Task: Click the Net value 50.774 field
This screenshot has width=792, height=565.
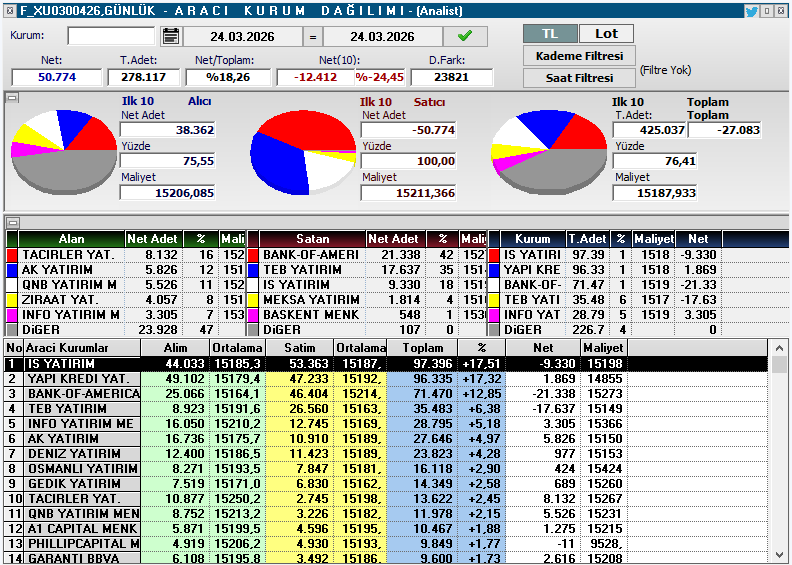Action: point(57,77)
